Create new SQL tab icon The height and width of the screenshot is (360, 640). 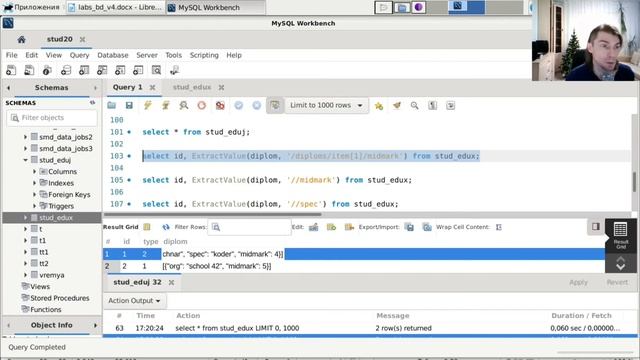coord(11,70)
